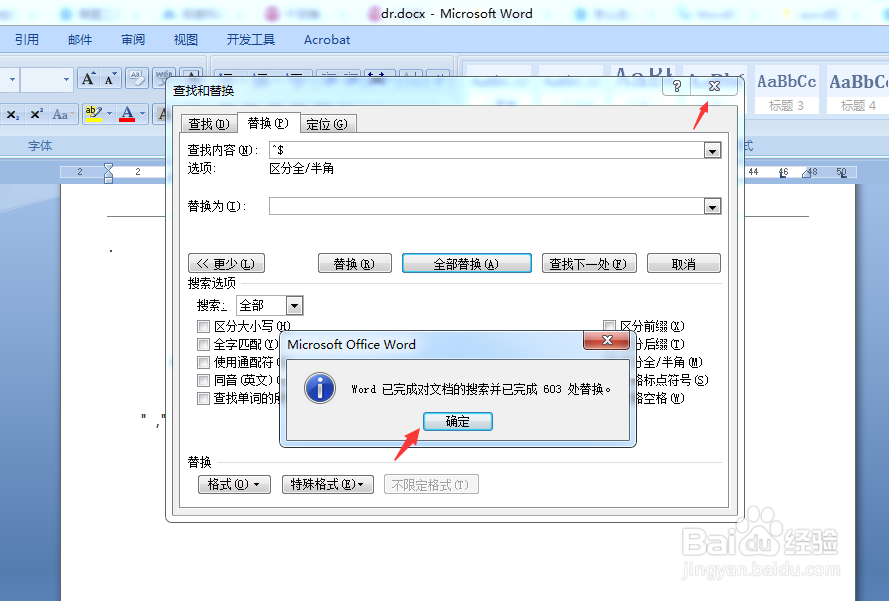Click the 查找下一处(F) button
The height and width of the screenshot is (601, 889).
[589, 264]
